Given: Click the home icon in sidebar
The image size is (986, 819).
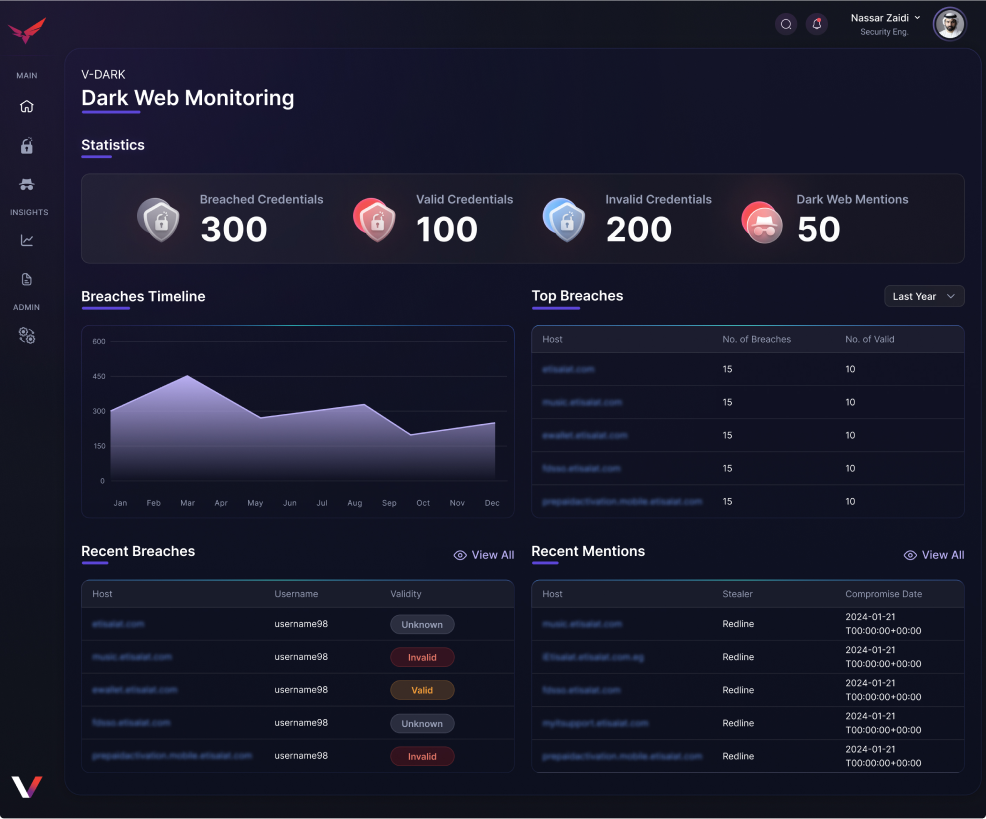Looking at the screenshot, I should [x=27, y=107].
